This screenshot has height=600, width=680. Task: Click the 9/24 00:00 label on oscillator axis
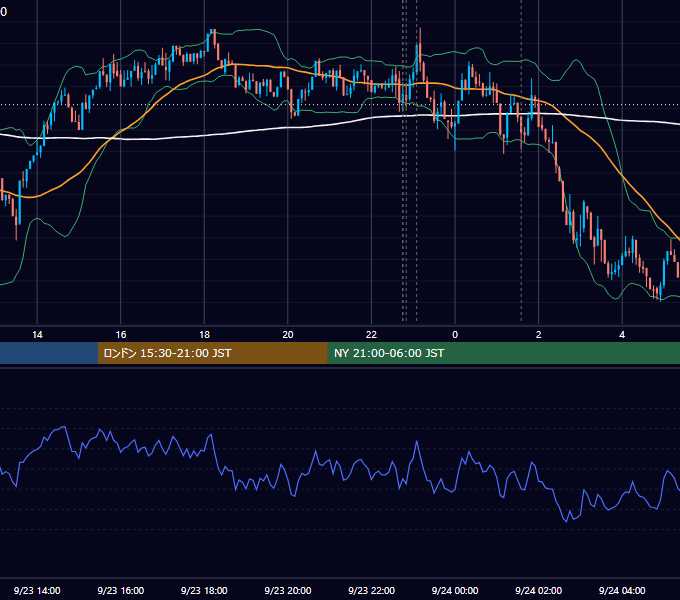pyautogui.click(x=455, y=590)
